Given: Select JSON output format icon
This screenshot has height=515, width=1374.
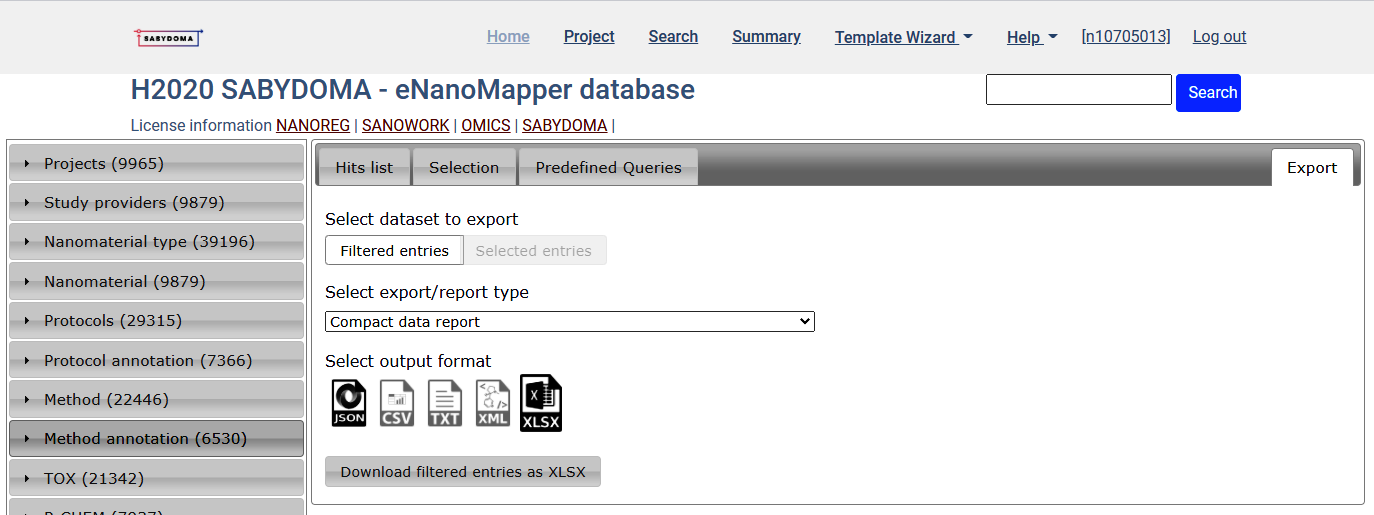Looking at the screenshot, I should [x=349, y=403].
